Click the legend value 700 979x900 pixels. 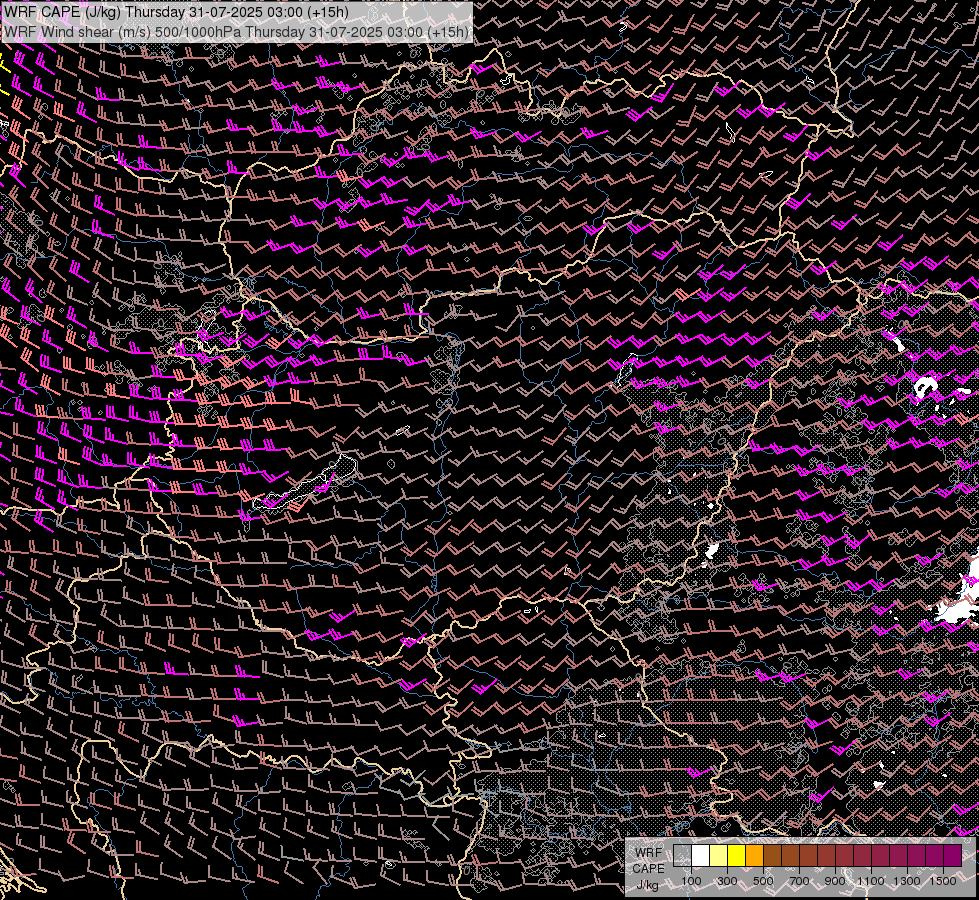coord(799,881)
